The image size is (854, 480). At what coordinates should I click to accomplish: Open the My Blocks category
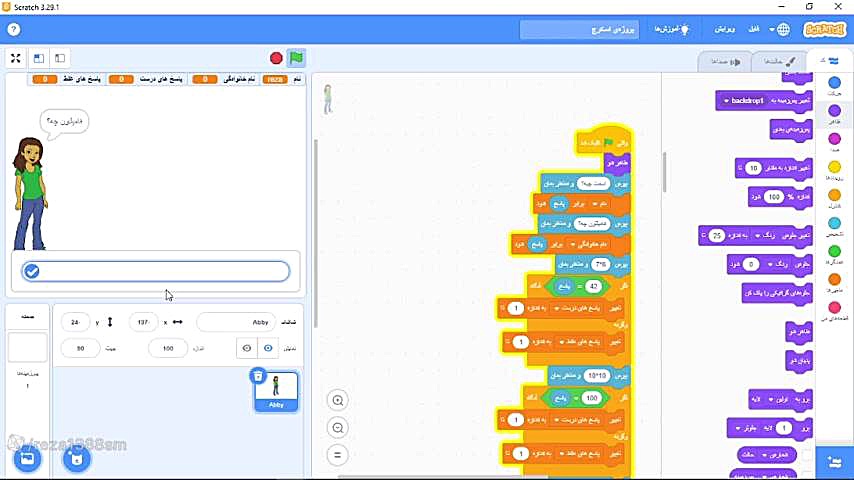coord(834,312)
